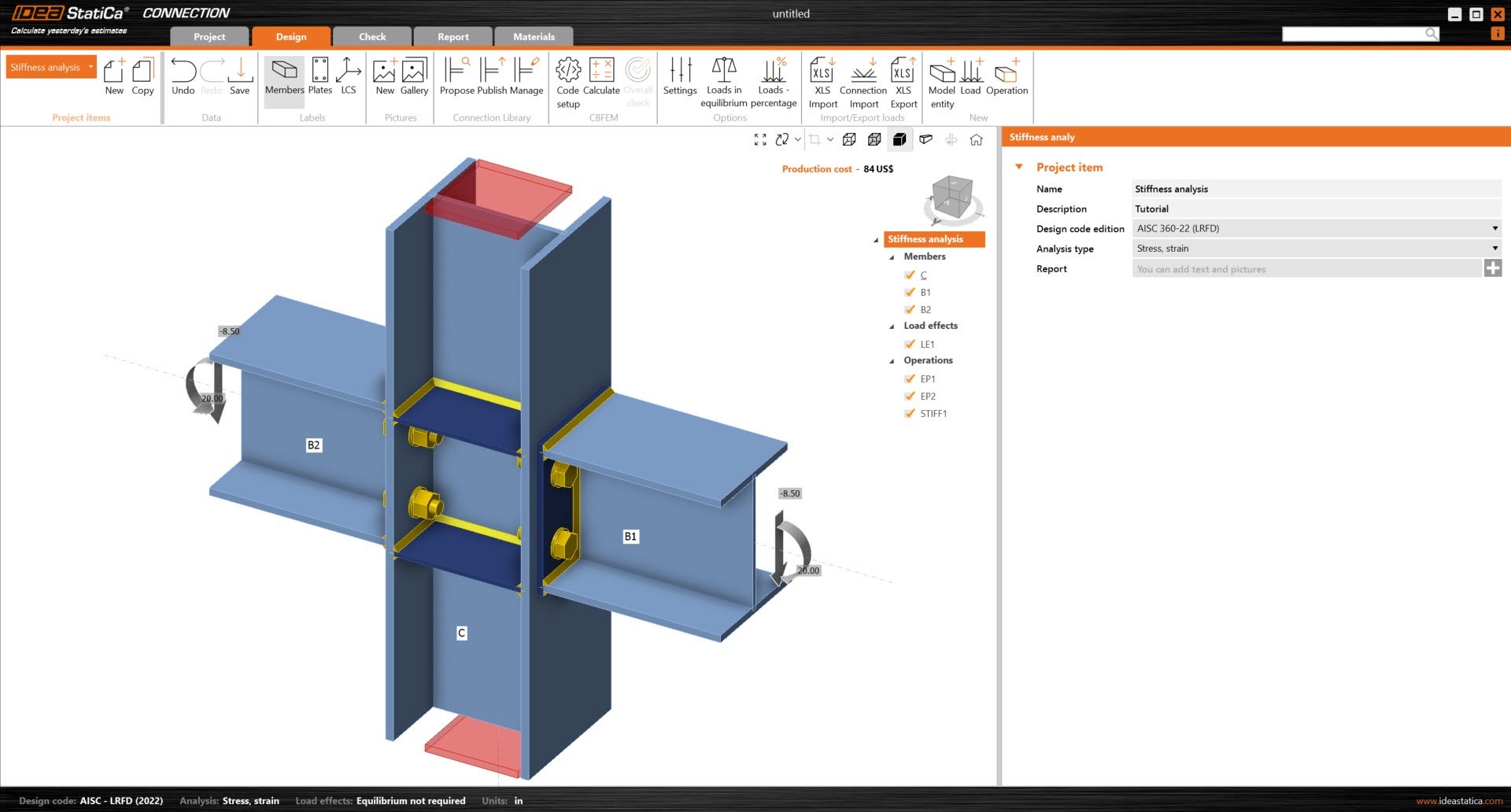Click the home view icon in viewport

tap(976, 140)
